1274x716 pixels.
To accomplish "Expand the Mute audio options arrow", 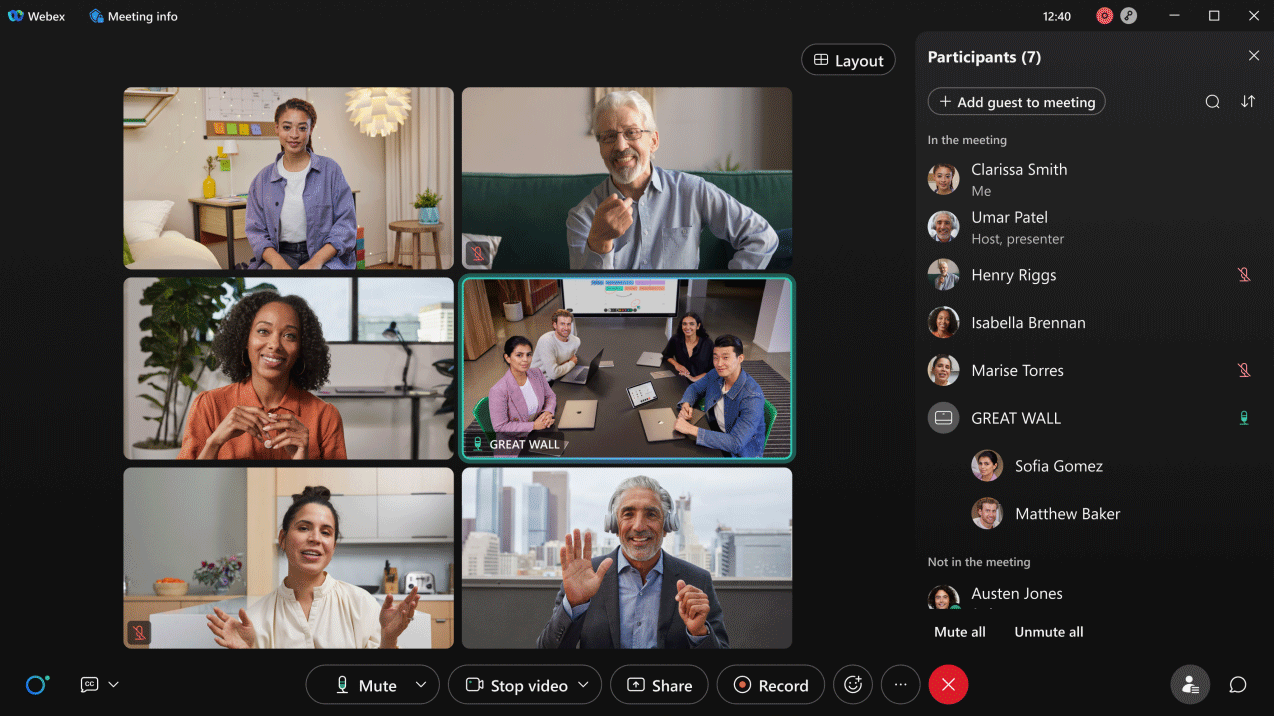I will [x=421, y=685].
